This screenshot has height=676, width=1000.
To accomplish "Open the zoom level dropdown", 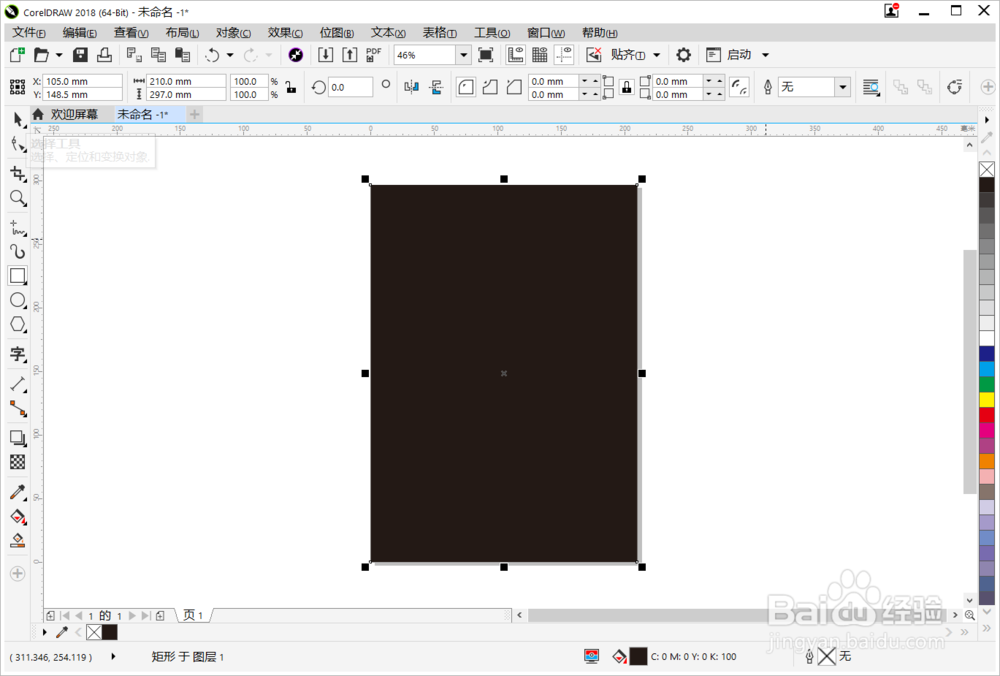I will (x=464, y=55).
